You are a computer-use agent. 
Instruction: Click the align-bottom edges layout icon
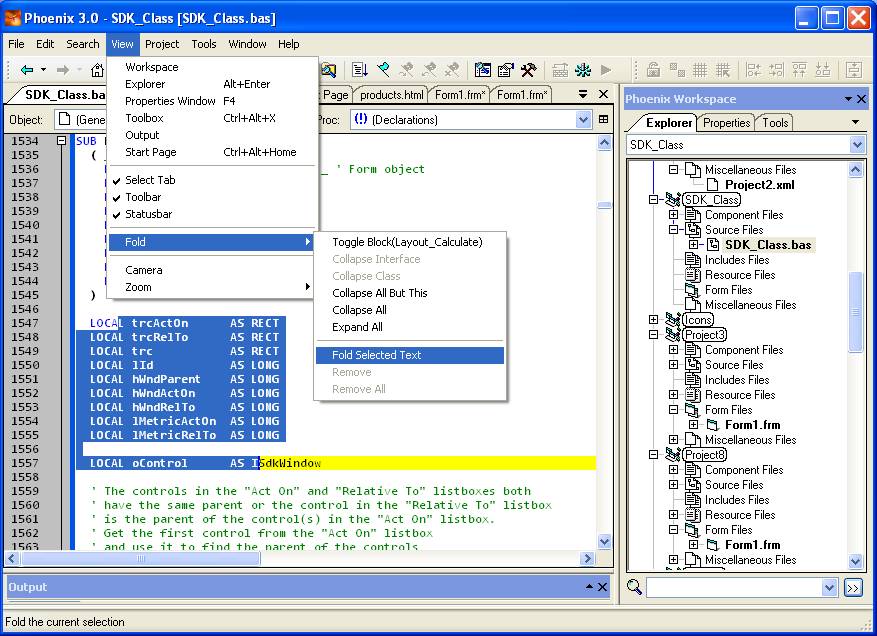tap(823, 70)
